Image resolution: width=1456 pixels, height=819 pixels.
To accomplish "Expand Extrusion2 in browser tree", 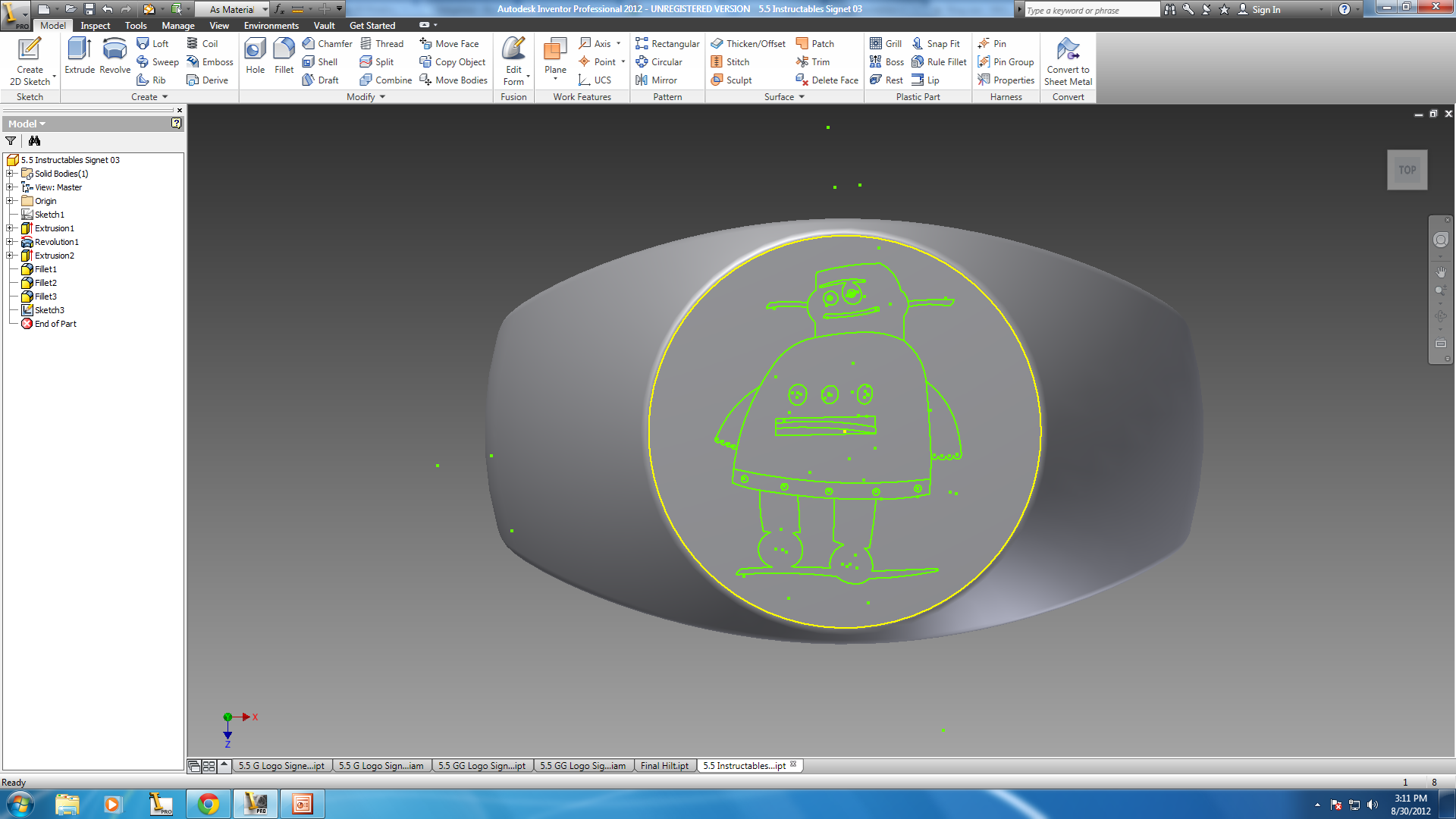I will 10,256.
